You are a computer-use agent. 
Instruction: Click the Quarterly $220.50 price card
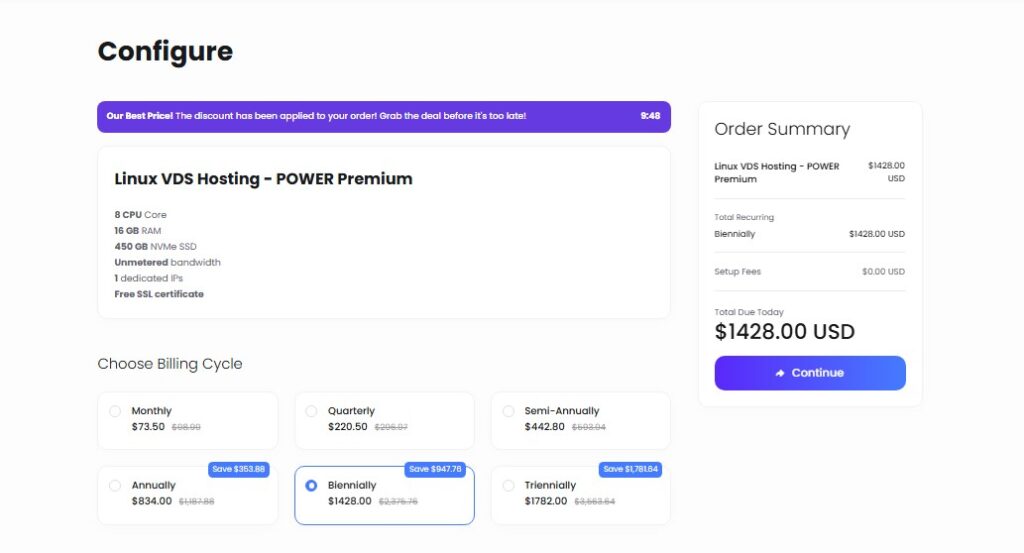coord(385,420)
